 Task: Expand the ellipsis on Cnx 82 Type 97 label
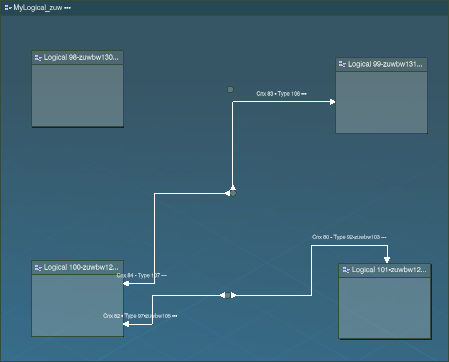(x=175, y=316)
